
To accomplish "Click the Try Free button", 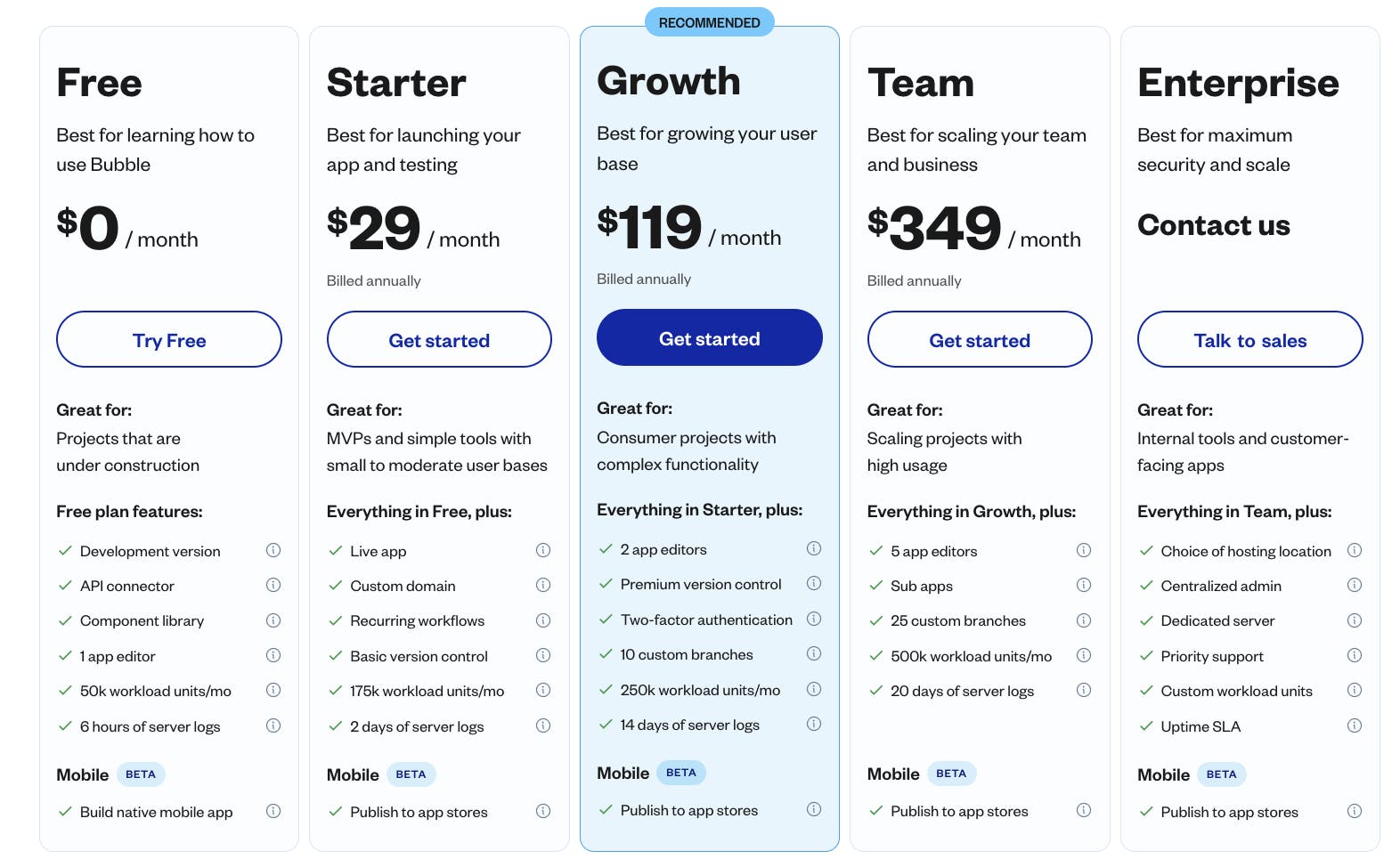I will pyautogui.click(x=169, y=339).
